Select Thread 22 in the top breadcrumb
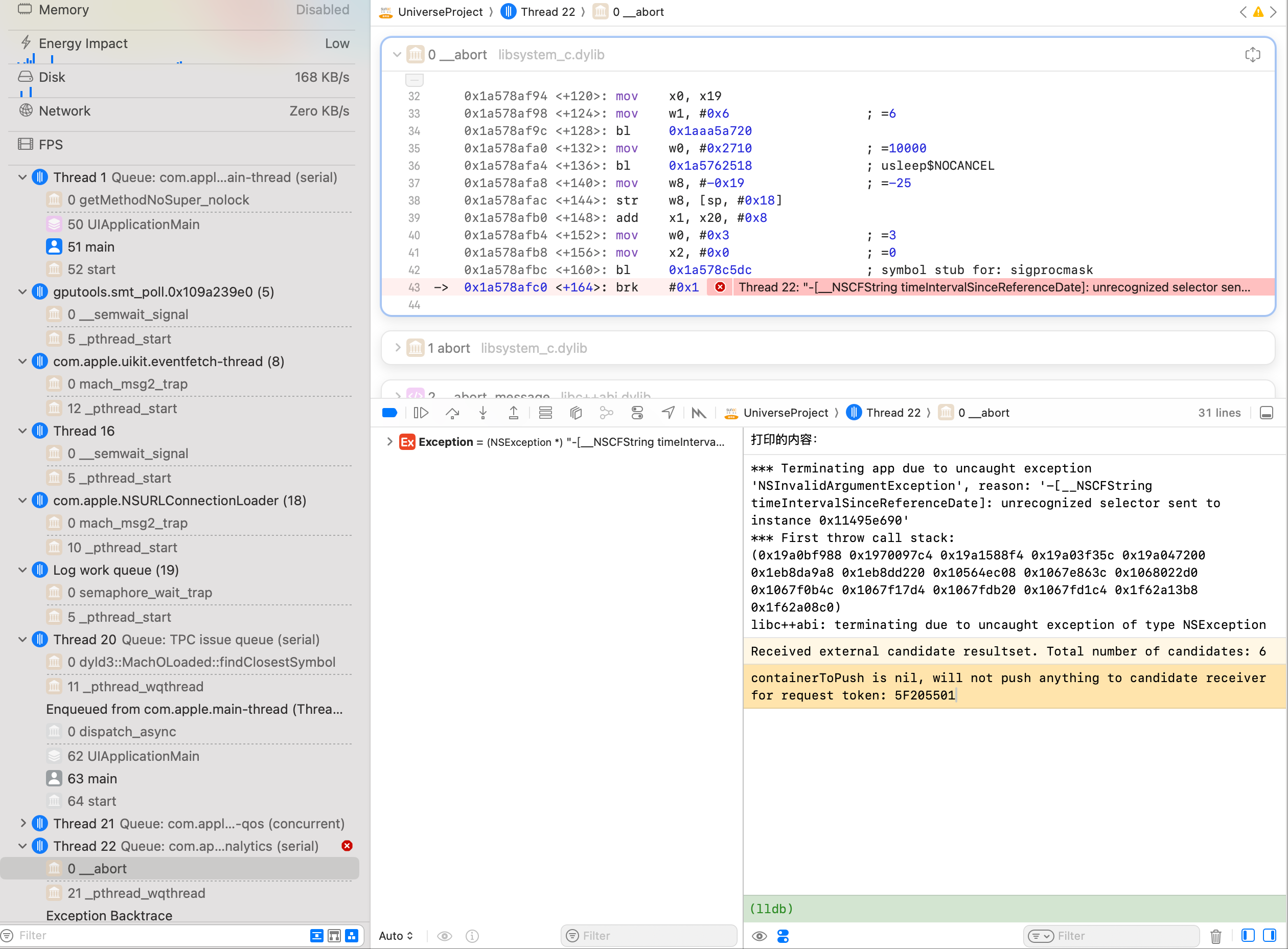 click(x=547, y=11)
